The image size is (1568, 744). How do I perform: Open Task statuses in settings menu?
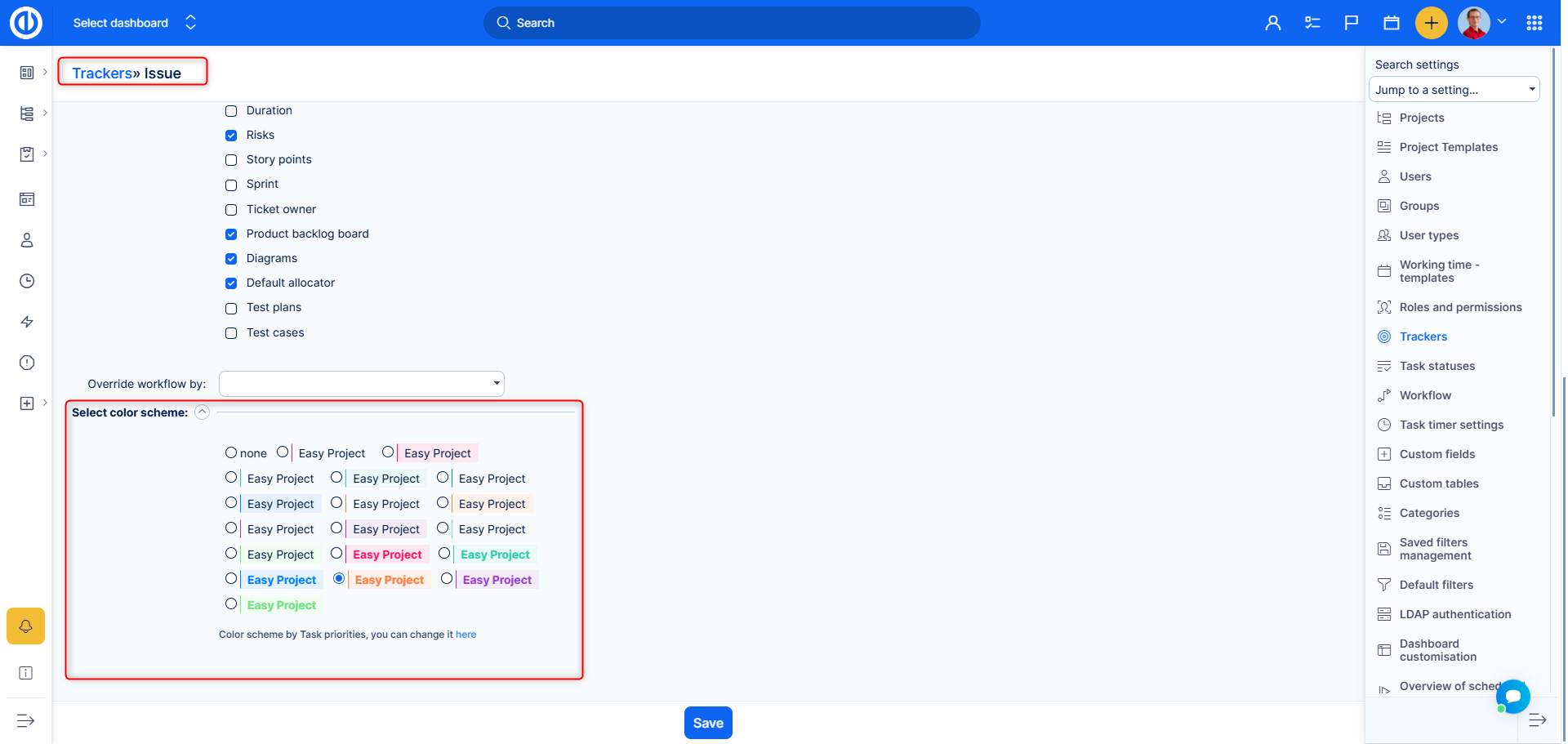[x=1437, y=366]
